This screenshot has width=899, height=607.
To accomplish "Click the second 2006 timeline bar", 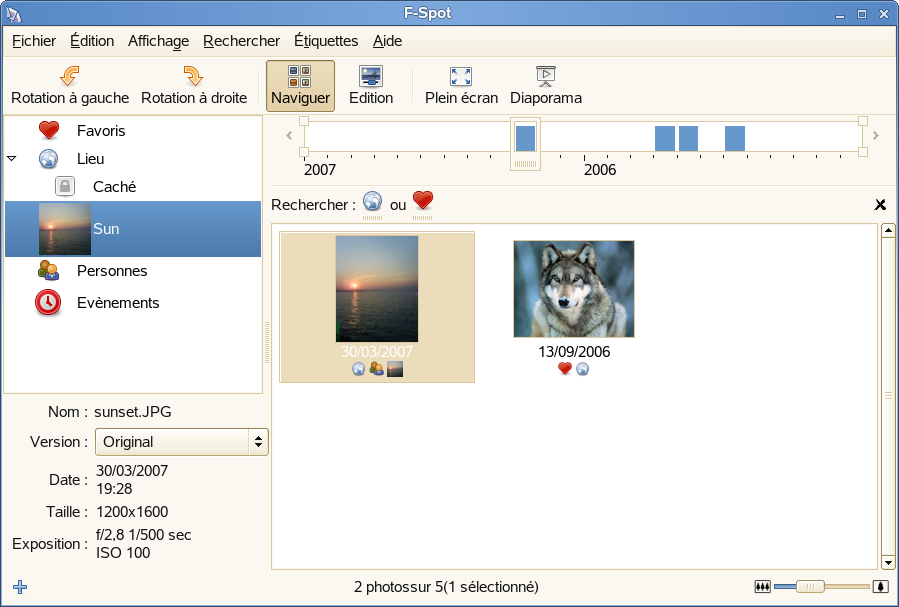I will coord(688,139).
